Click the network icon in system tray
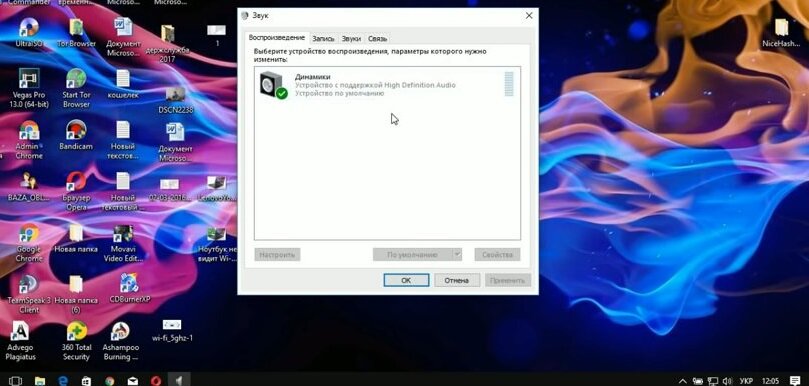Image resolution: width=809 pixels, height=386 pixels. 713,381
